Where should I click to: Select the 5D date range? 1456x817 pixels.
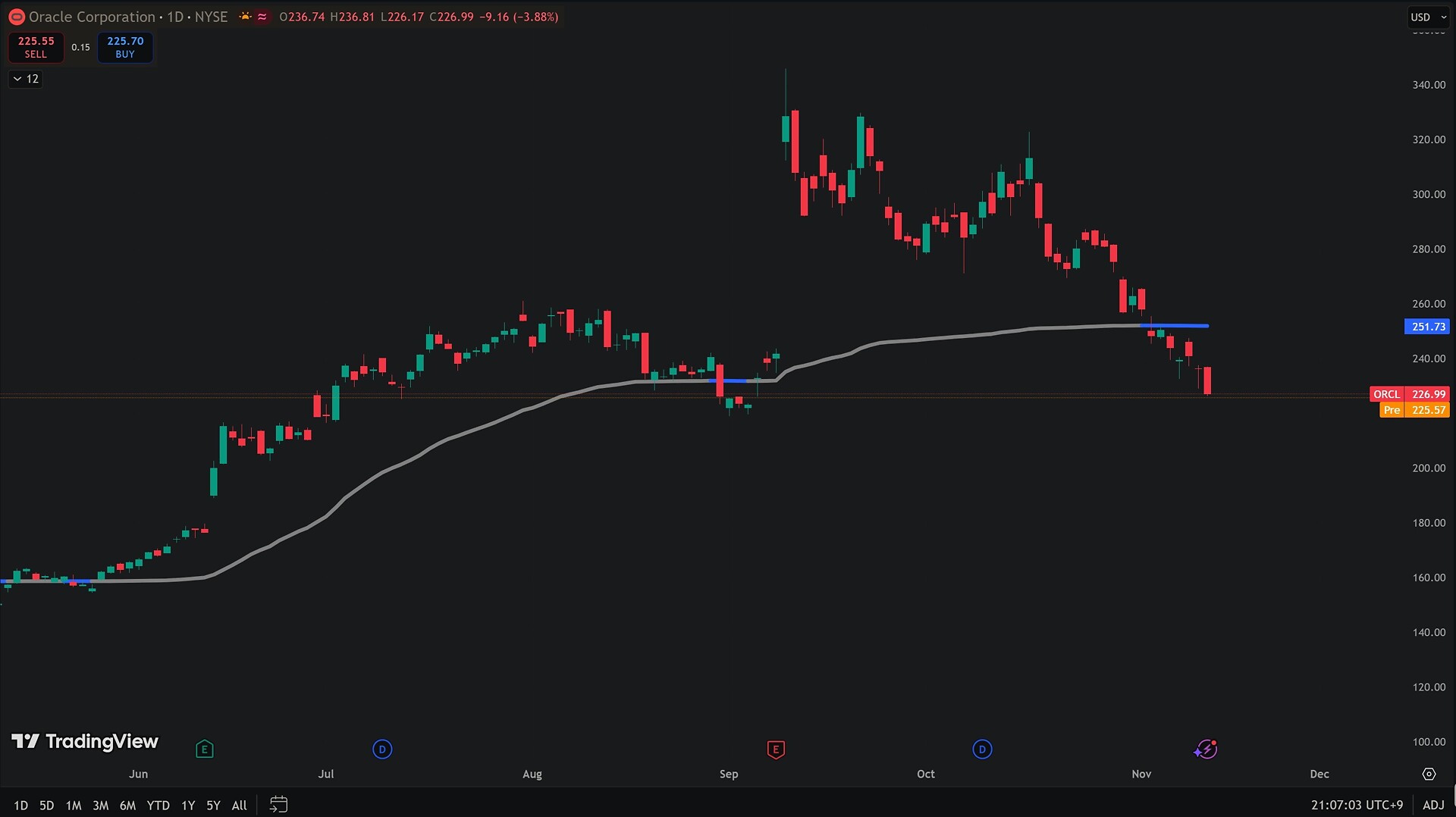47,805
